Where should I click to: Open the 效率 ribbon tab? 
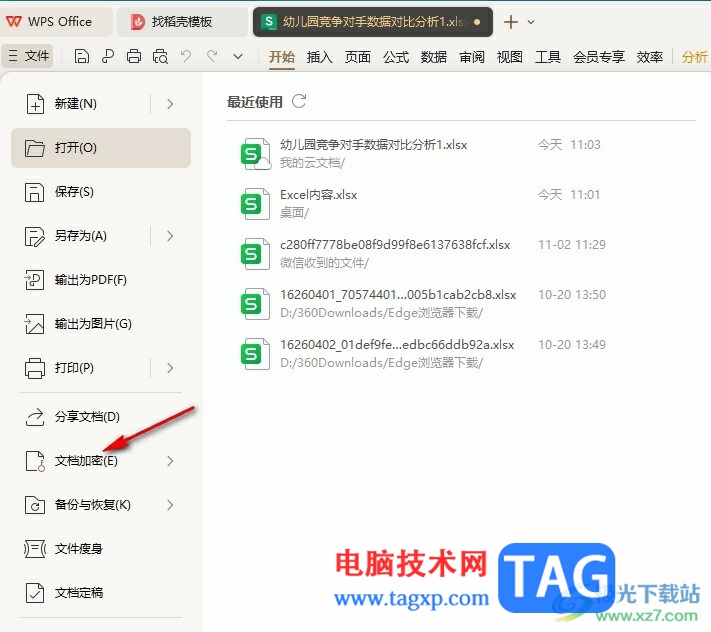(649, 57)
